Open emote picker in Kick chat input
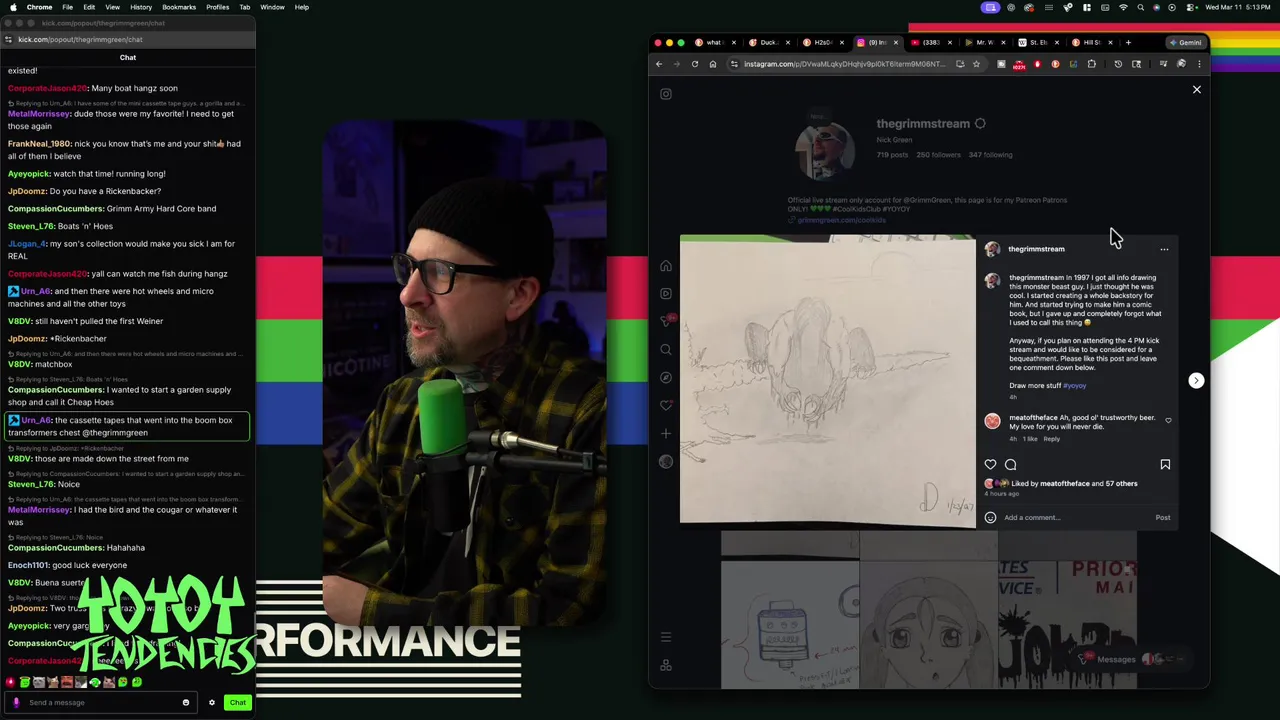1280x720 pixels. 185,703
